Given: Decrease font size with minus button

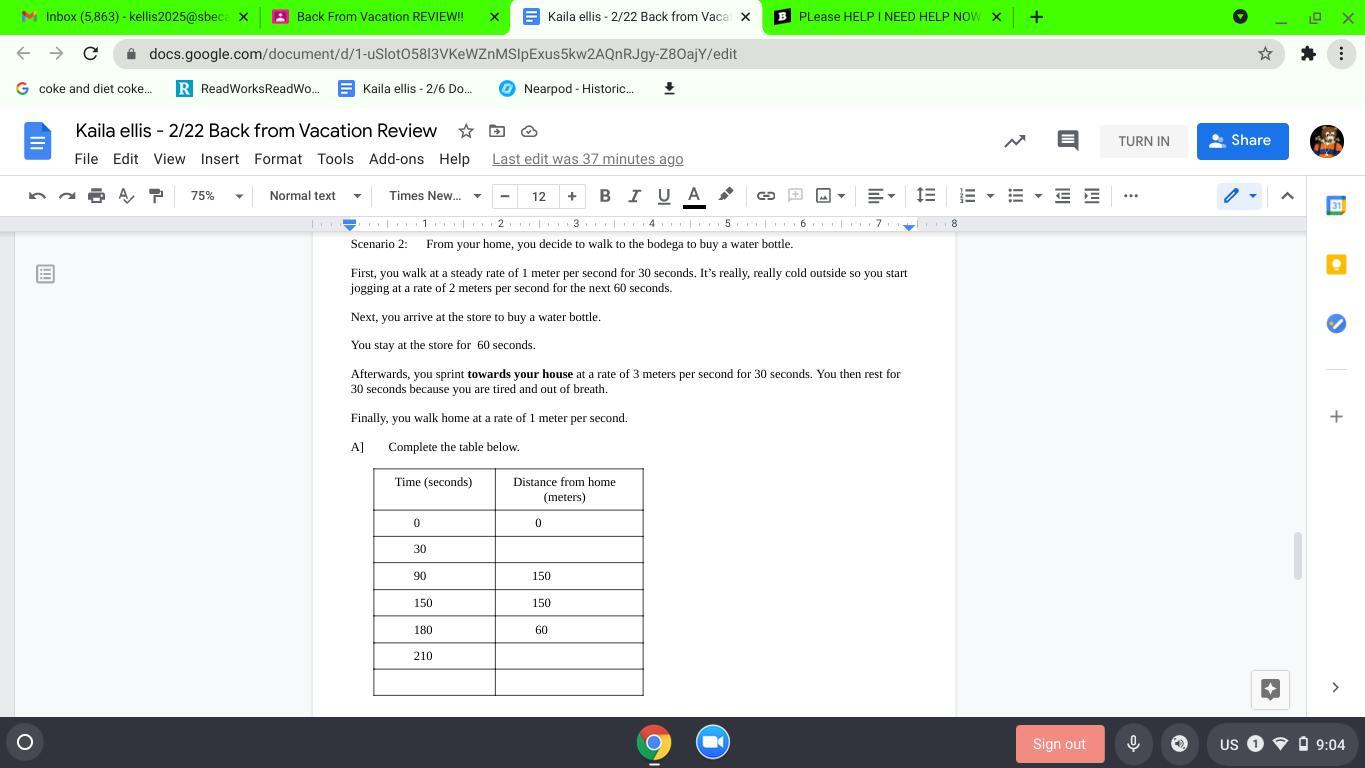Looking at the screenshot, I should pyautogui.click(x=505, y=196).
